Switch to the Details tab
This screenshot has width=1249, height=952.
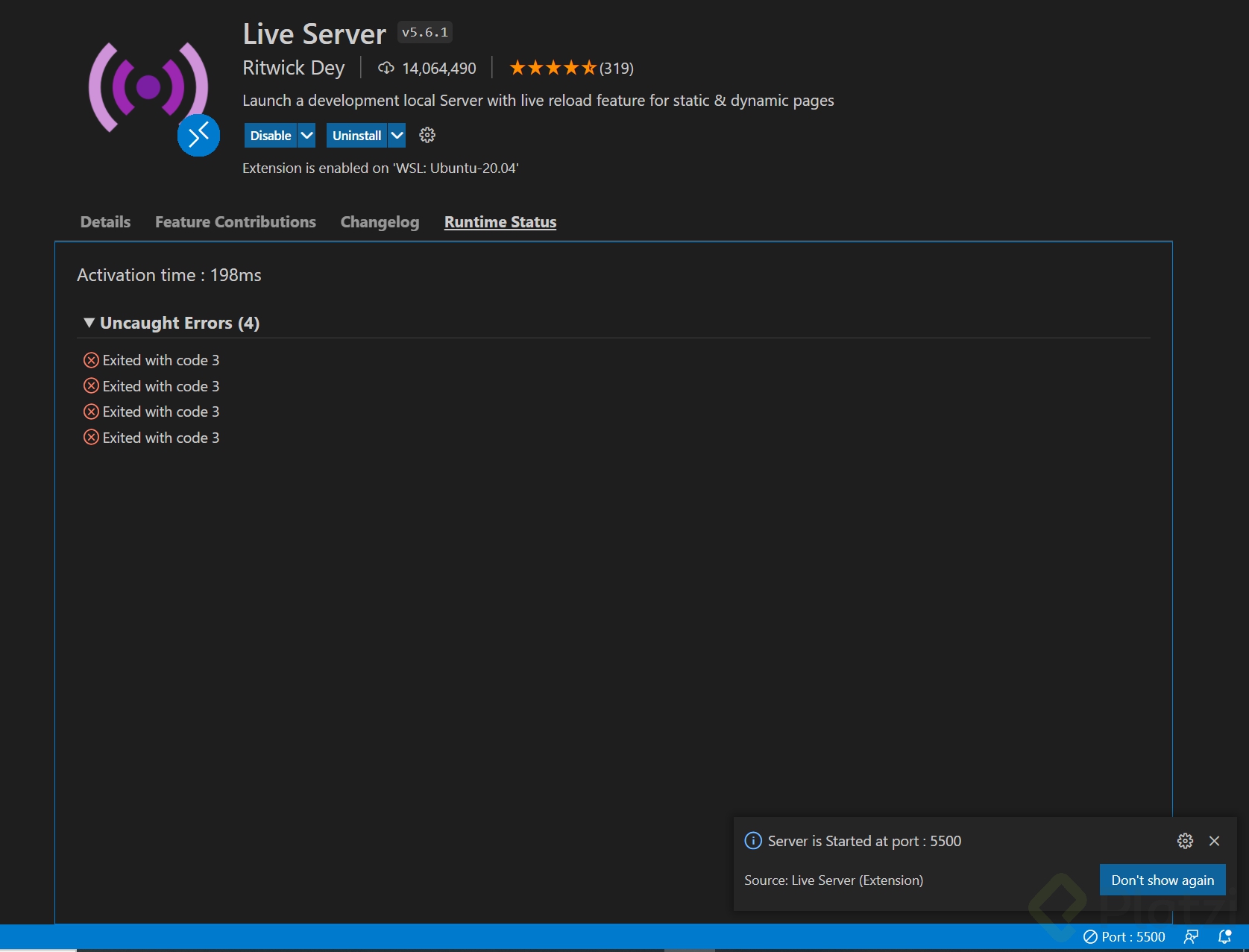pyautogui.click(x=105, y=222)
